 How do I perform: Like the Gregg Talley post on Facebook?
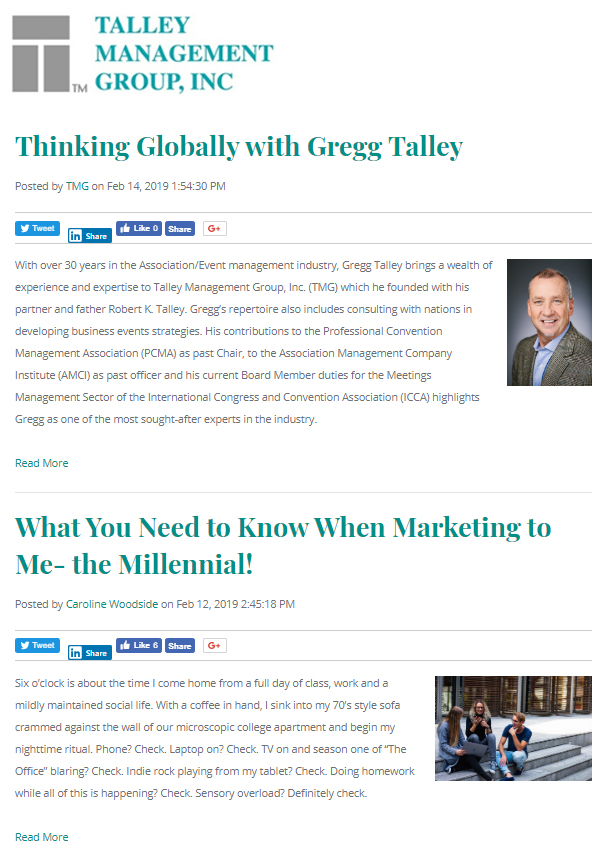[139, 228]
